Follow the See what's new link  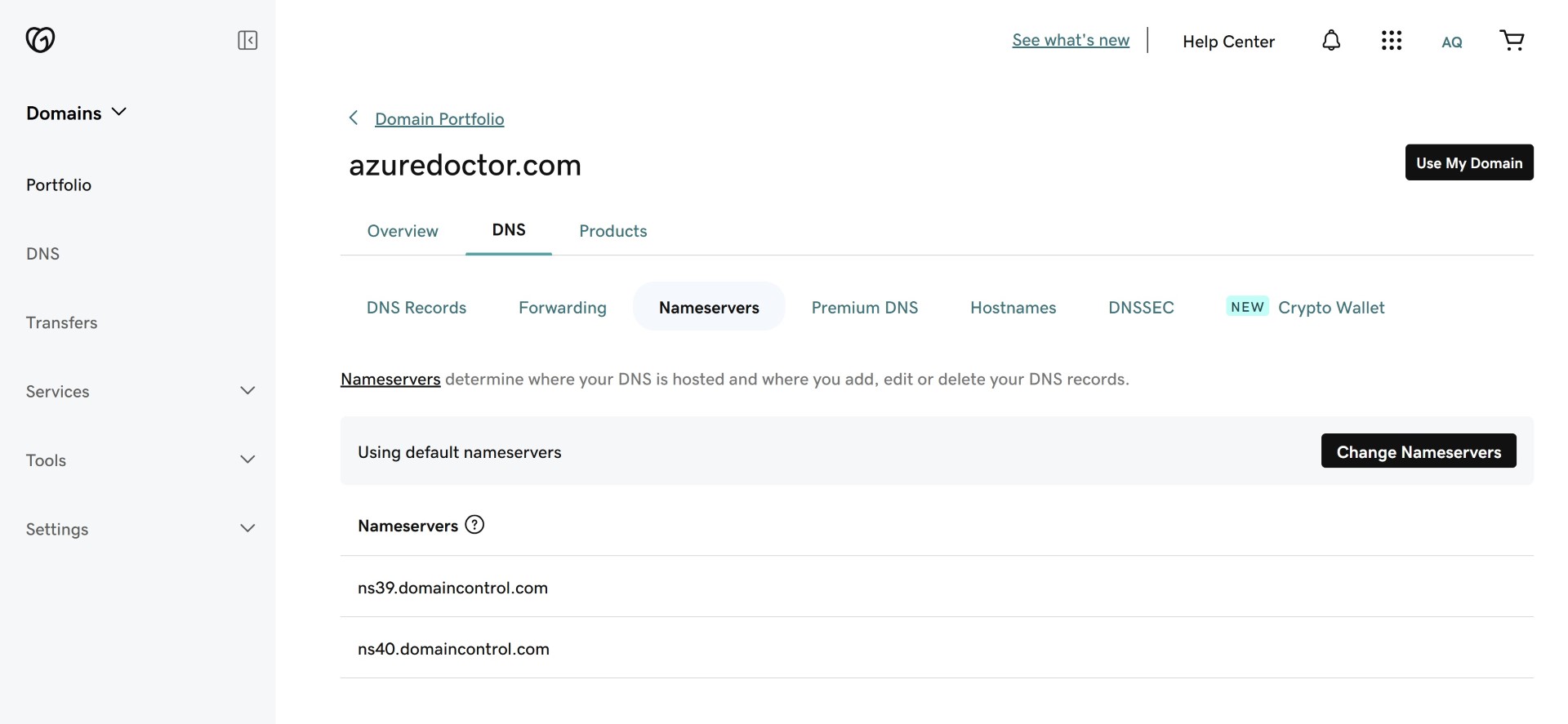[x=1071, y=40]
